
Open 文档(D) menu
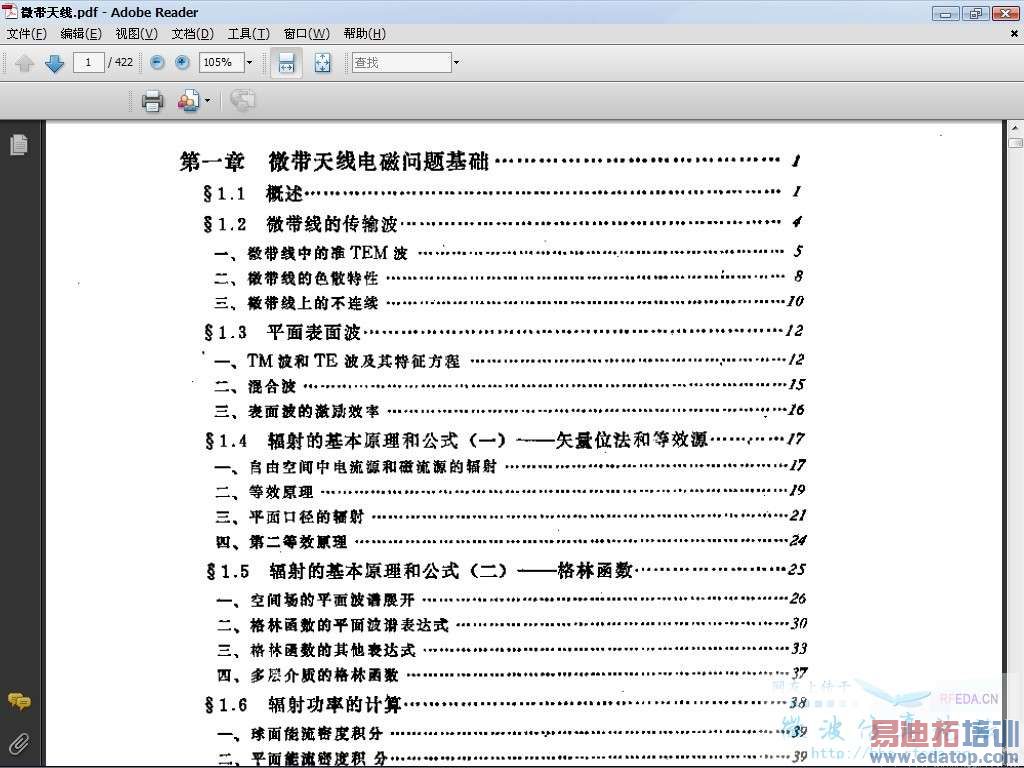(193, 33)
